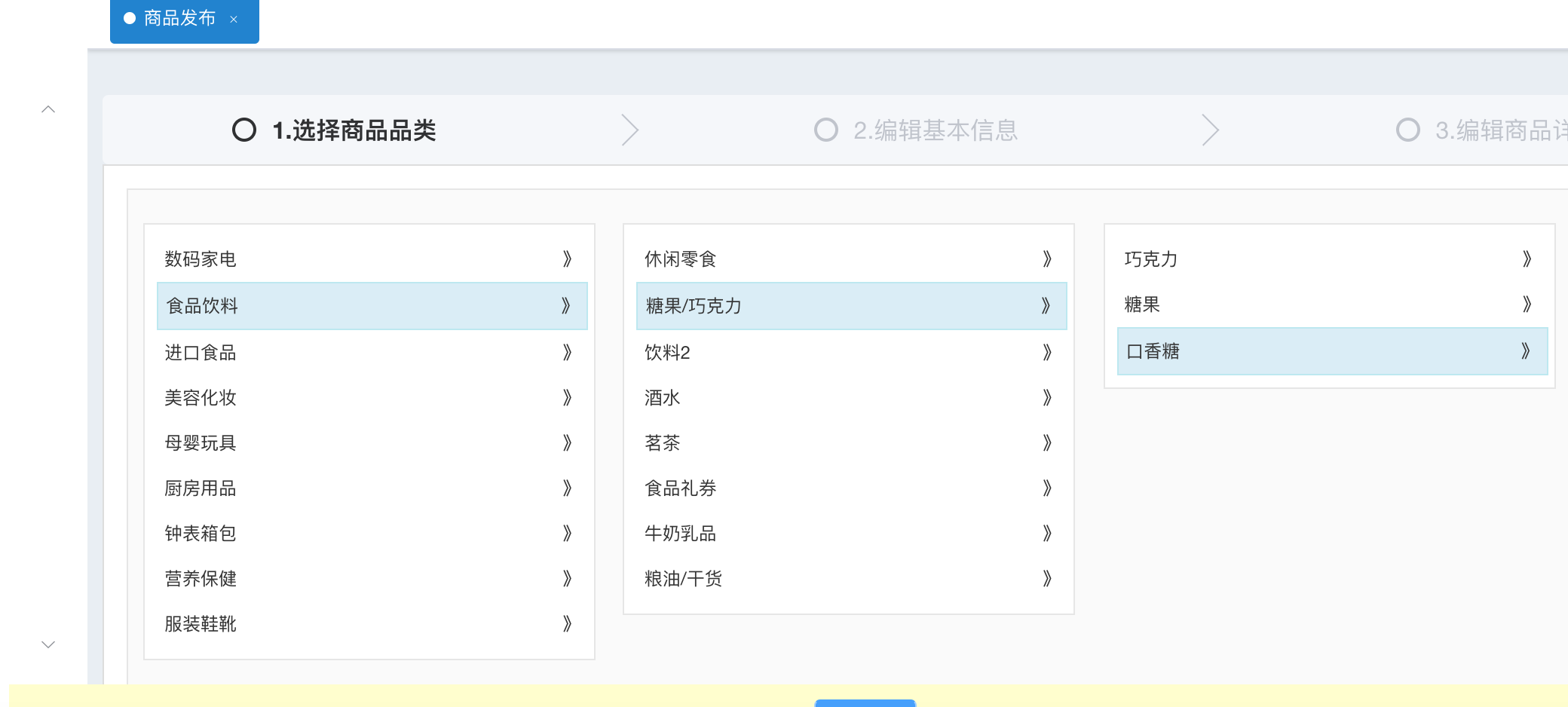The height and width of the screenshot is (707, 1568).
Task: Select the 母婴玩具 category
Action: (372, 443)
